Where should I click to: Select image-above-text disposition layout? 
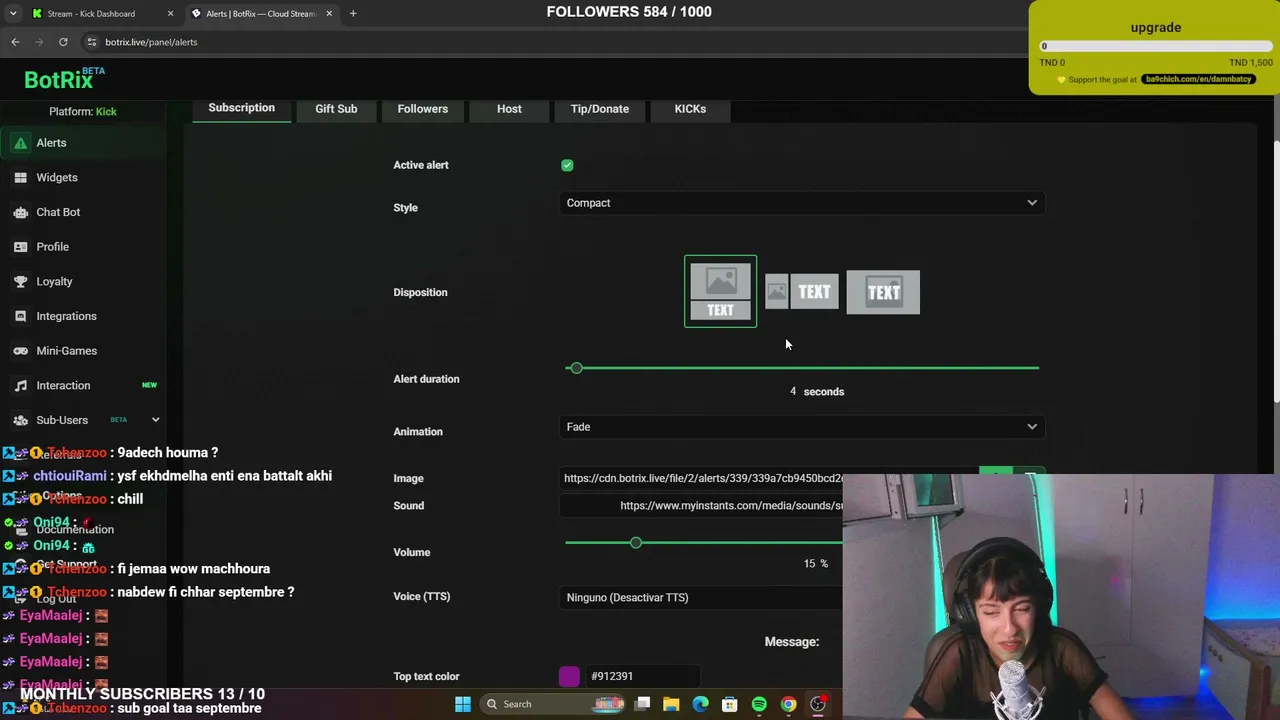click(x=720, y=291)
